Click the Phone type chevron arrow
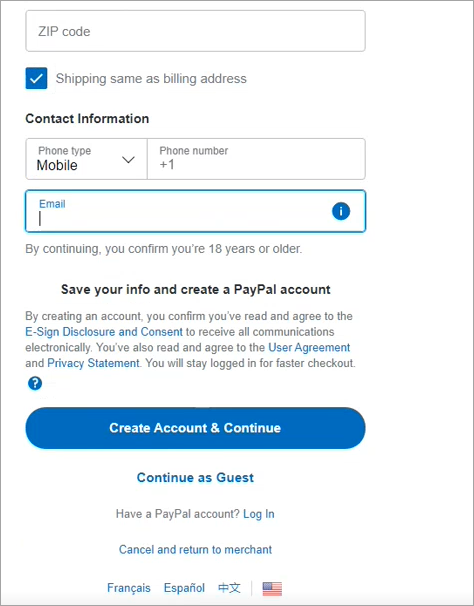This screenshot has width=474, height=606. pyautogui.click(x=128, y=159)
